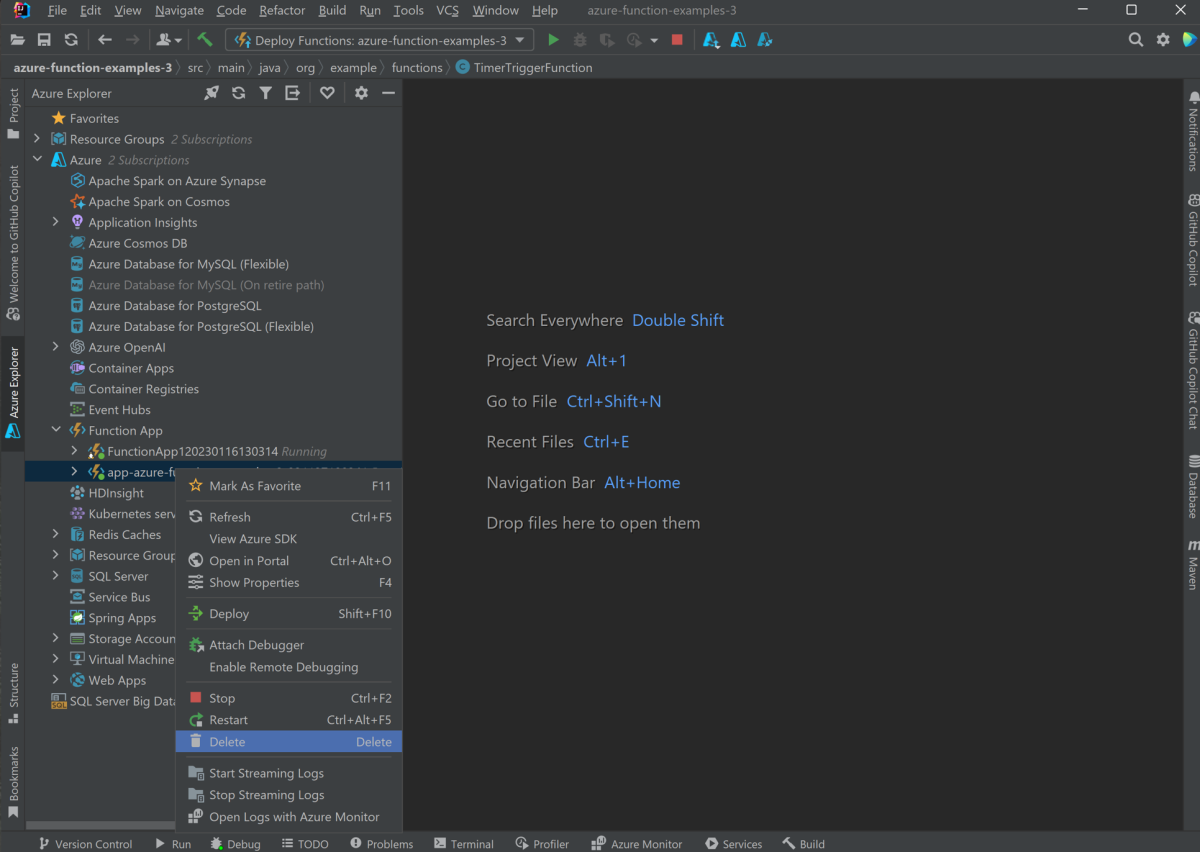1200x852 pixels.
Task: Select the Azure Explorer refresh icon
Action: (238, 92)
